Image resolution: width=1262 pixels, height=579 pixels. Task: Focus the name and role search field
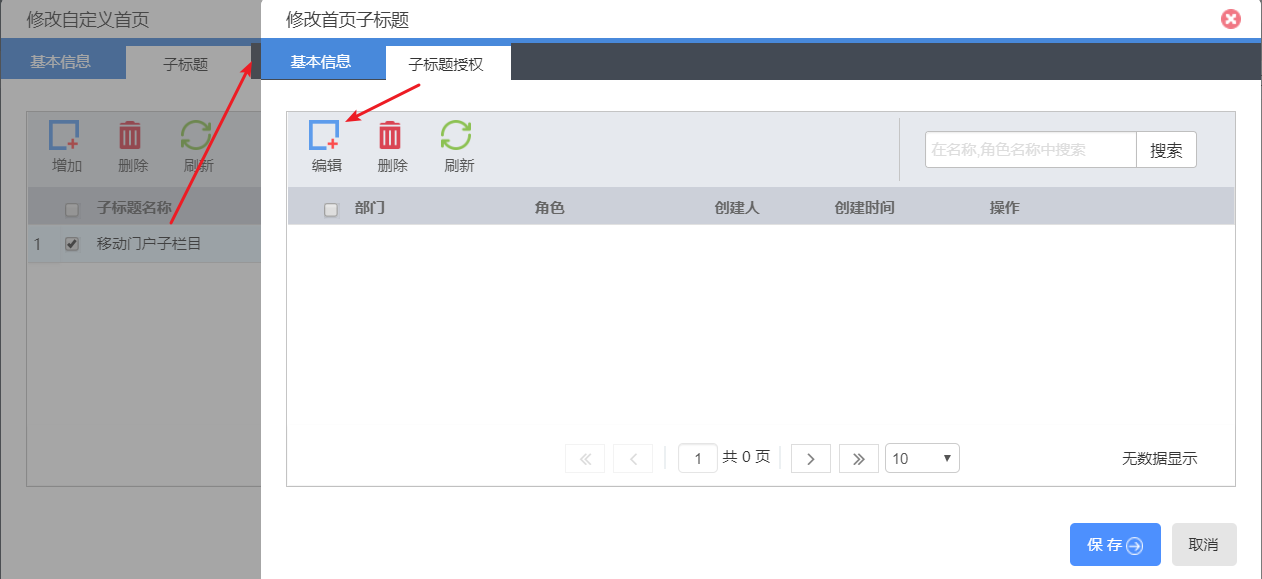[x=1030, y=150]
